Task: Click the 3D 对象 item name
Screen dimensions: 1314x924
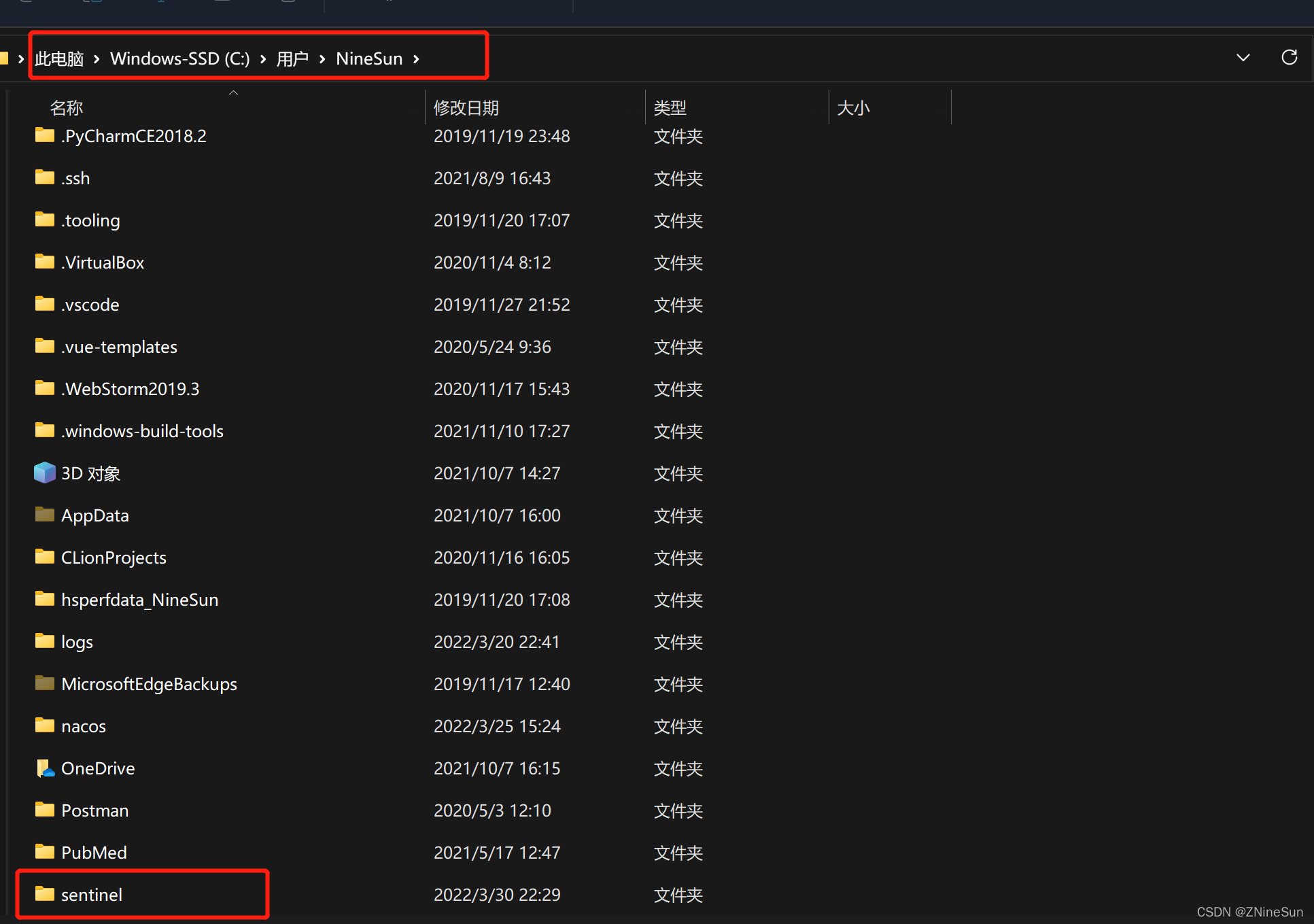Action: click(x=91, y=473)
